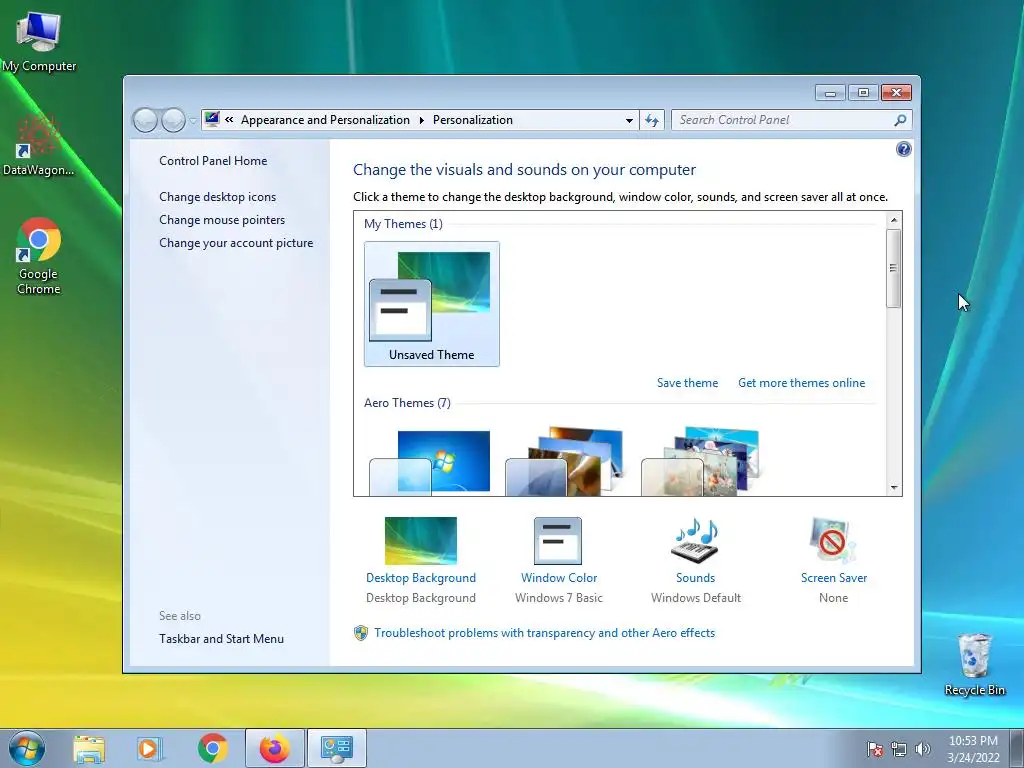Click the refresh button beside the address bar
The height and width of the screenshot is (768, 1024).
coord(652,120)
